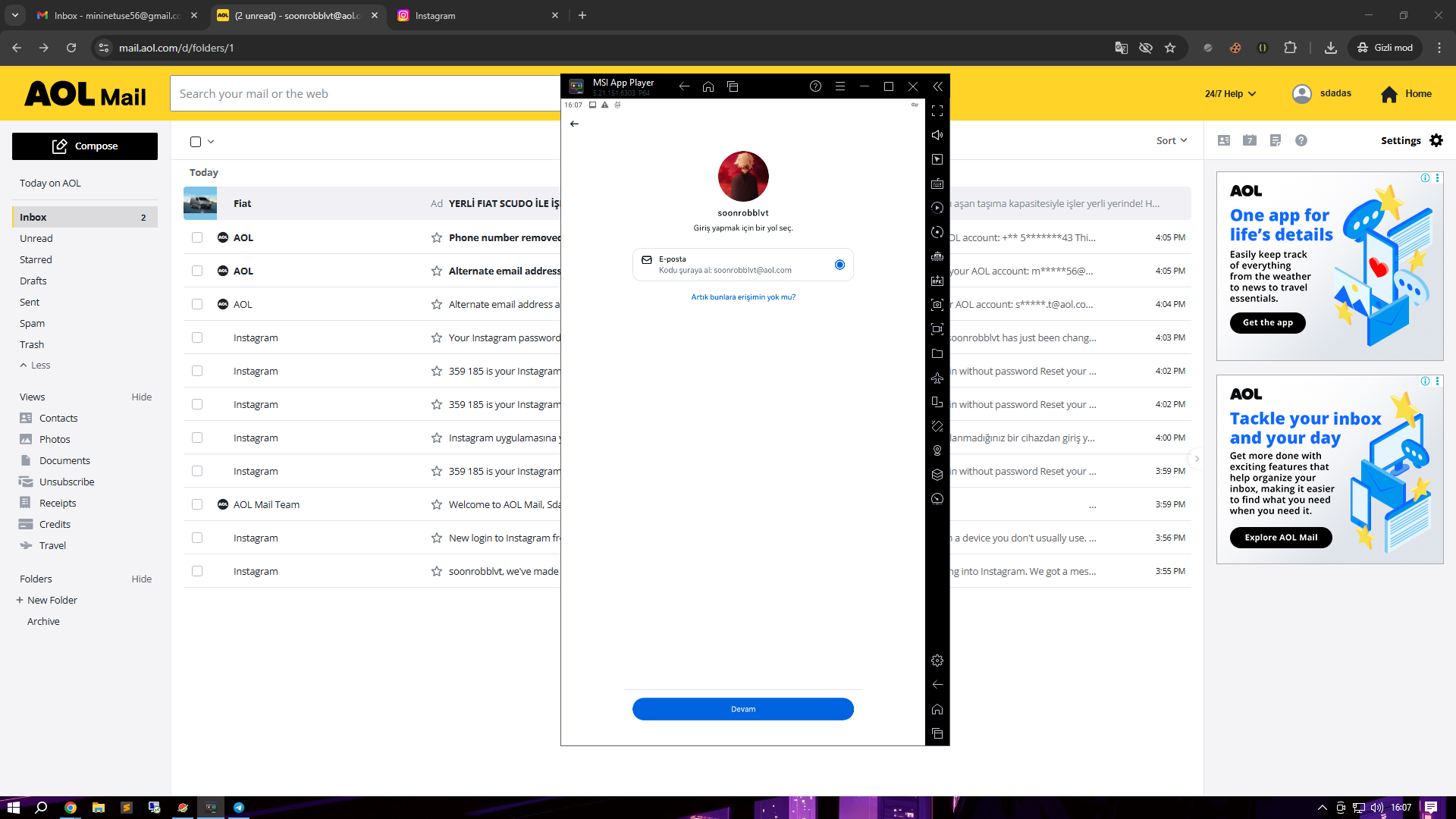This screenshot has width=1456, height=819.
Task: Open MSI App Player help icon
Action: pos(815,86)
